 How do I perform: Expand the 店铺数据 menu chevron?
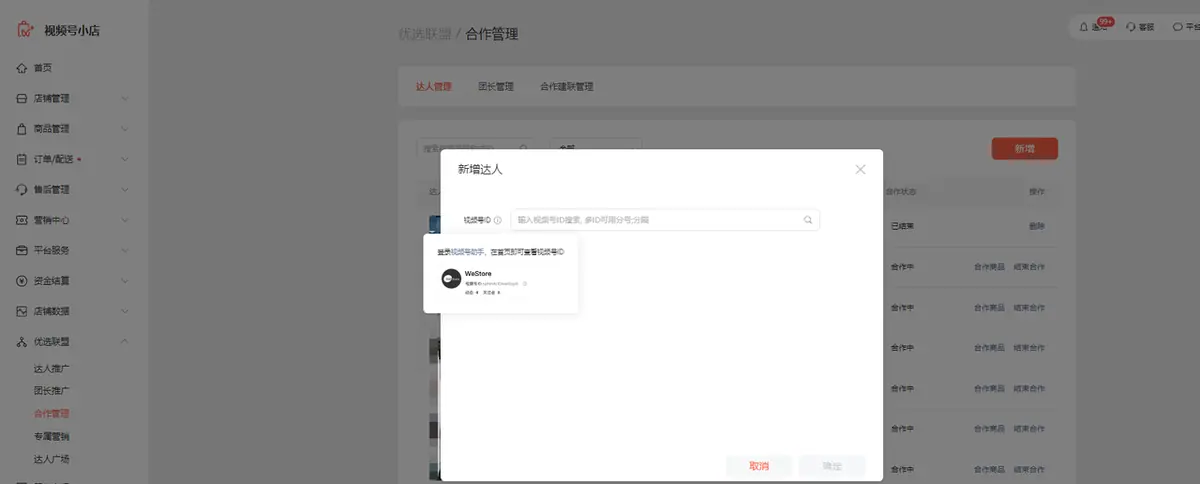125,311
